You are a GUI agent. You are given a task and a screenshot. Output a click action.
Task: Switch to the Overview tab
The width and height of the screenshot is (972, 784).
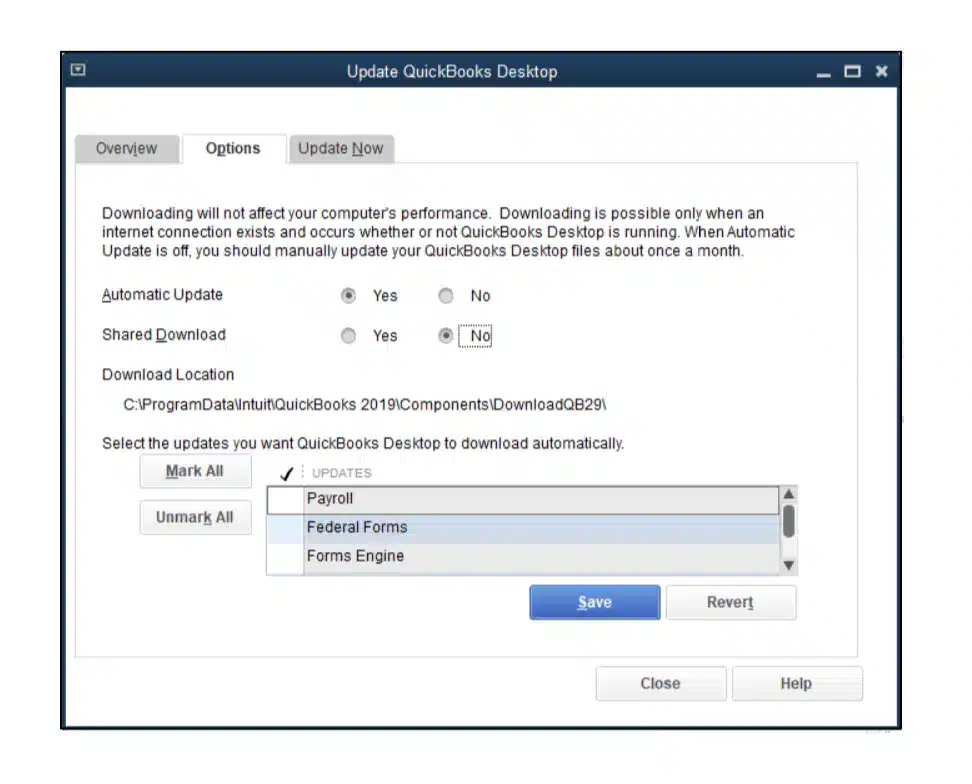point(127,149)
